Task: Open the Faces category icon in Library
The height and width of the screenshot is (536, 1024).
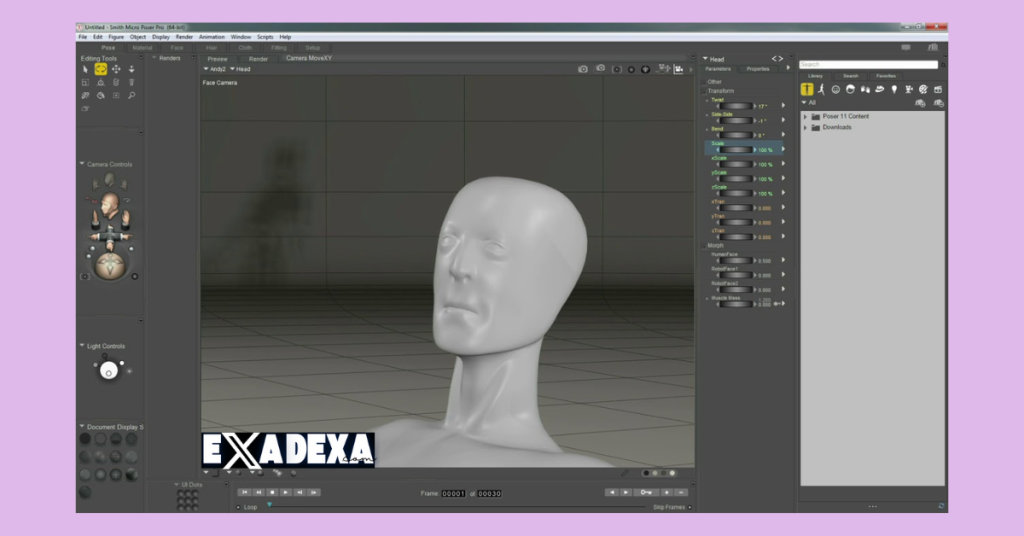Action: coord(836,89)
